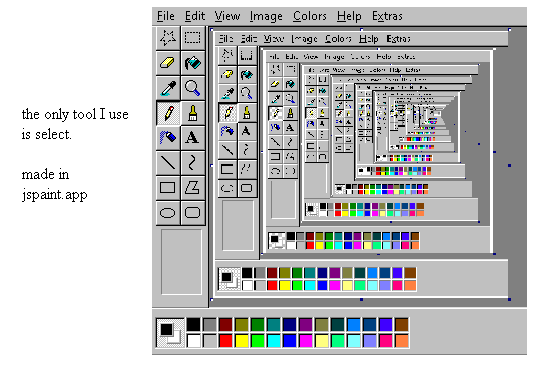Select the Pick Color eyedropper tool

pos(168,88)
